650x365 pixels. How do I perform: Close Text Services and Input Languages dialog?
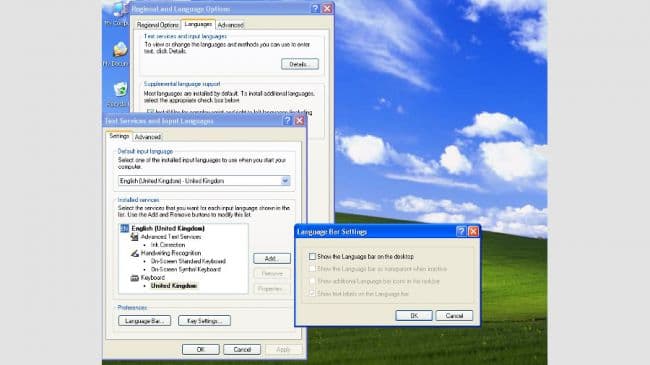click(x=299, y=121)
